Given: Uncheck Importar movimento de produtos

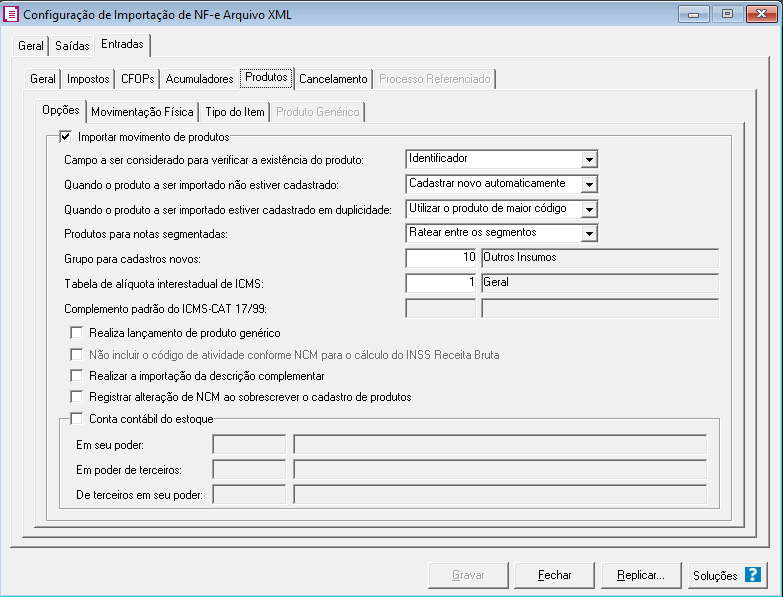Looking at the screenshot, I should click(x=67, y=137).
